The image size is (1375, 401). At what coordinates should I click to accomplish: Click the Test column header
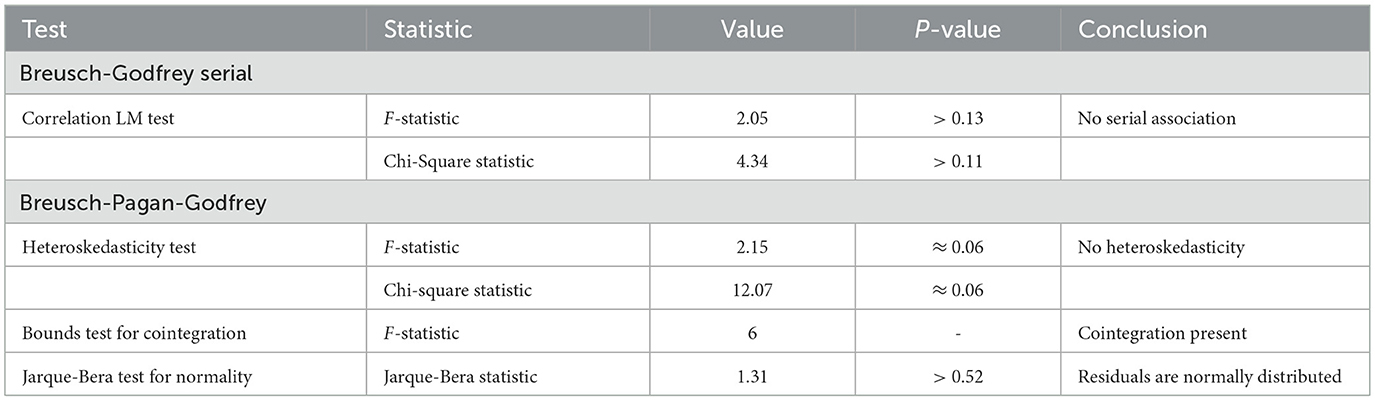(44, 30)
